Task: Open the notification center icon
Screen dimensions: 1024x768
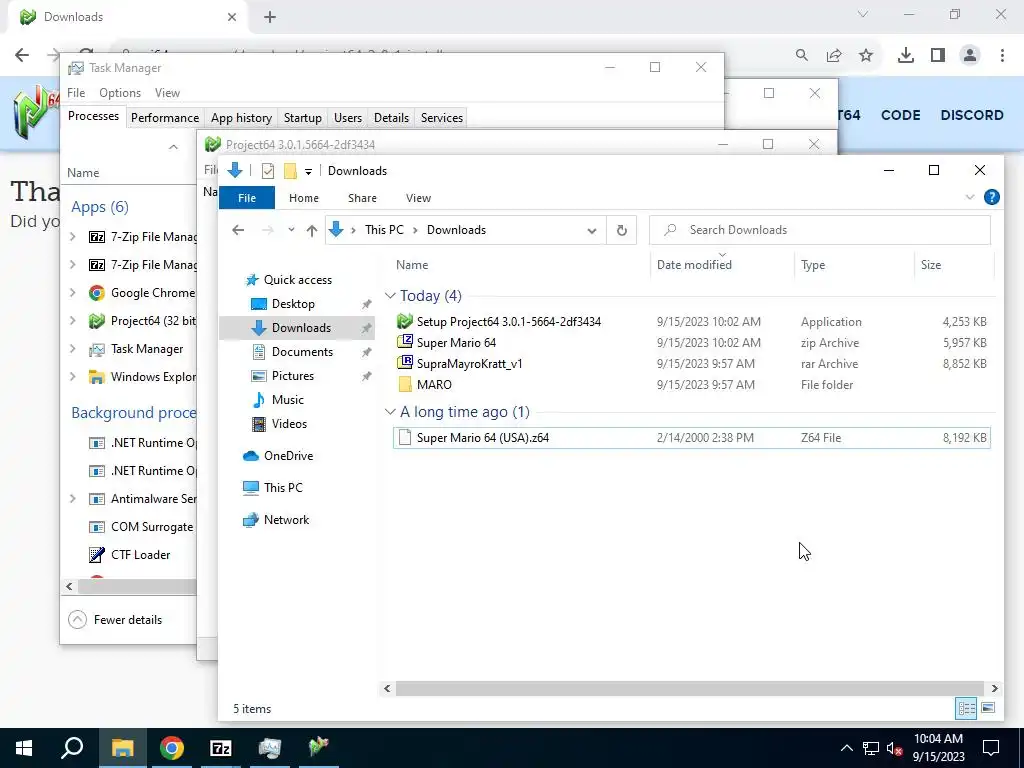Action: [x=991, y=748]
